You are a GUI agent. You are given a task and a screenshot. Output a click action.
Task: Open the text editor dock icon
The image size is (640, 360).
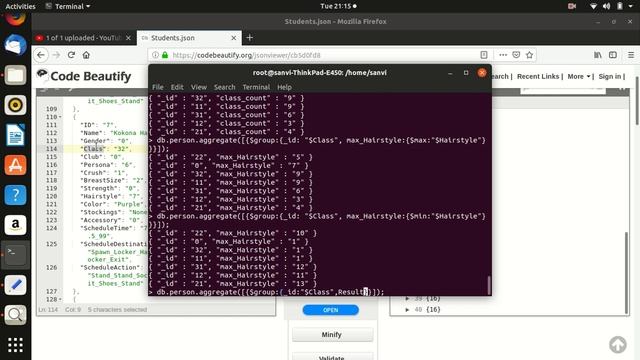tap(15, 285)
